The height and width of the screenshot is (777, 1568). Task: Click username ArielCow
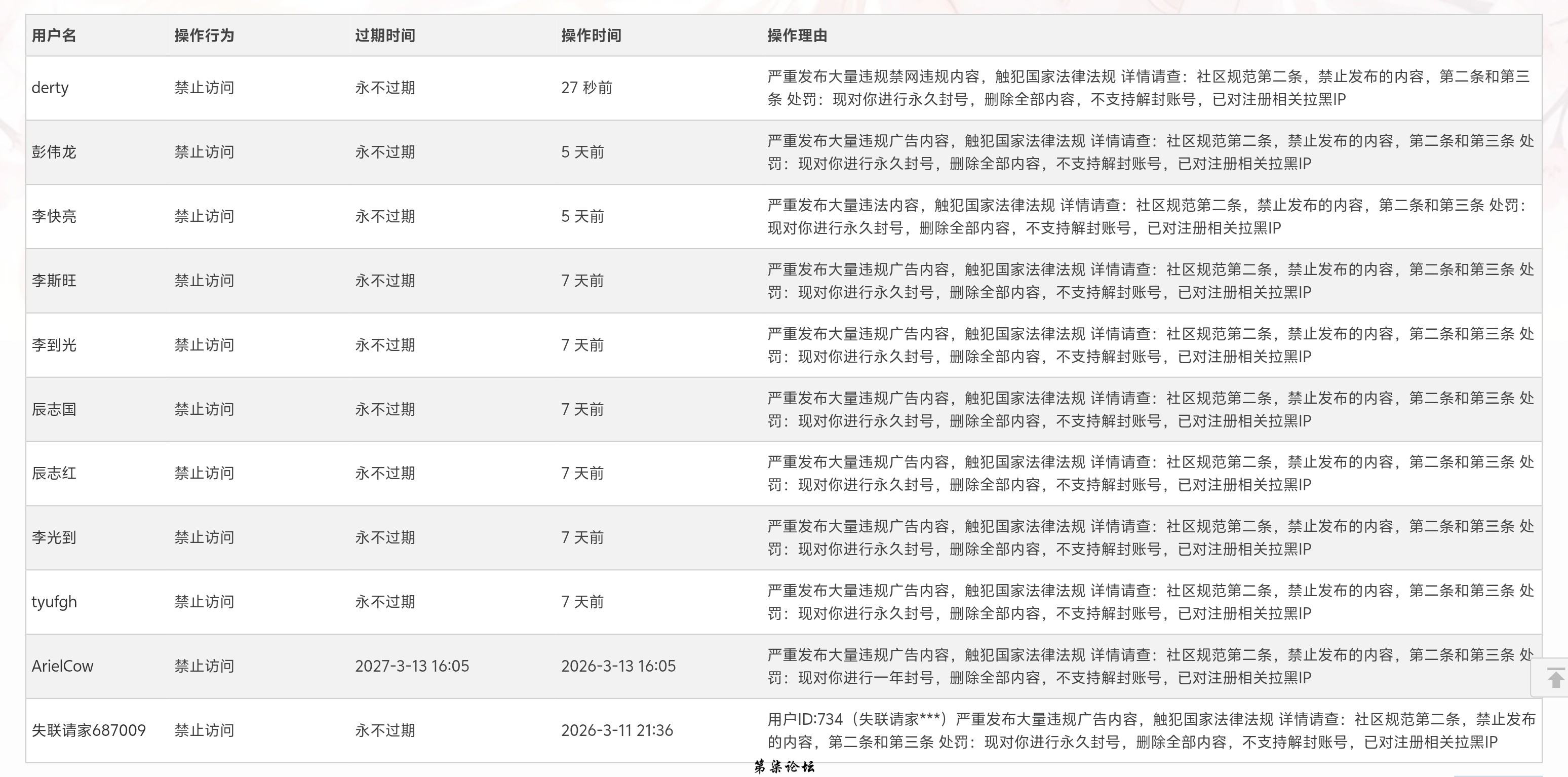62,666
